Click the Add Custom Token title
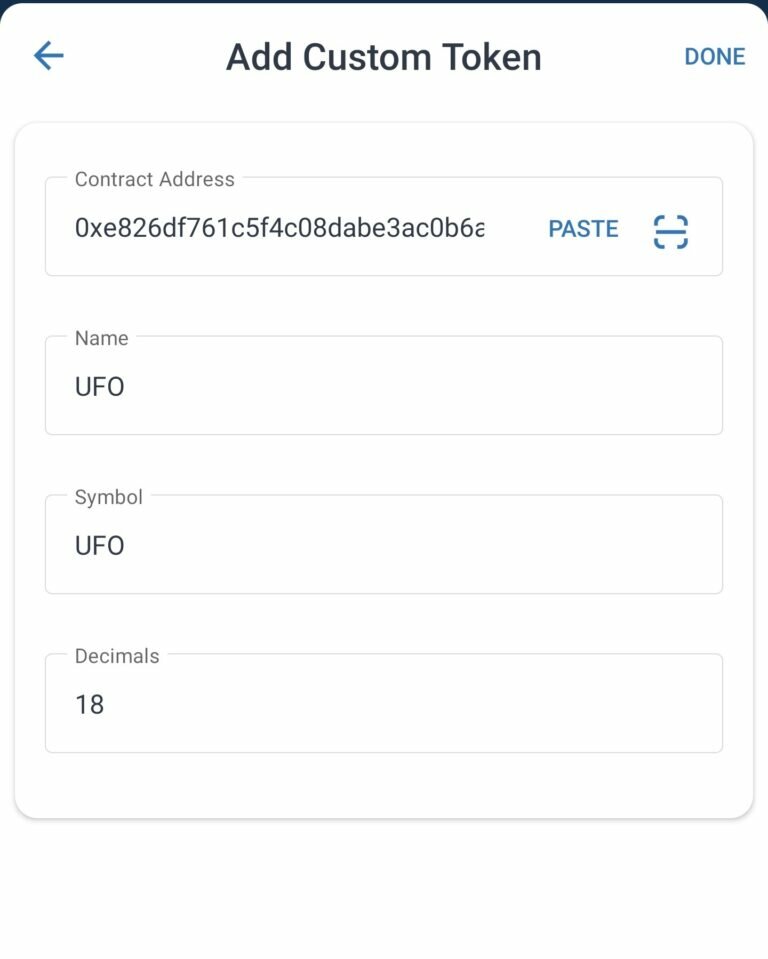The image size is (768, 959). 384,57
